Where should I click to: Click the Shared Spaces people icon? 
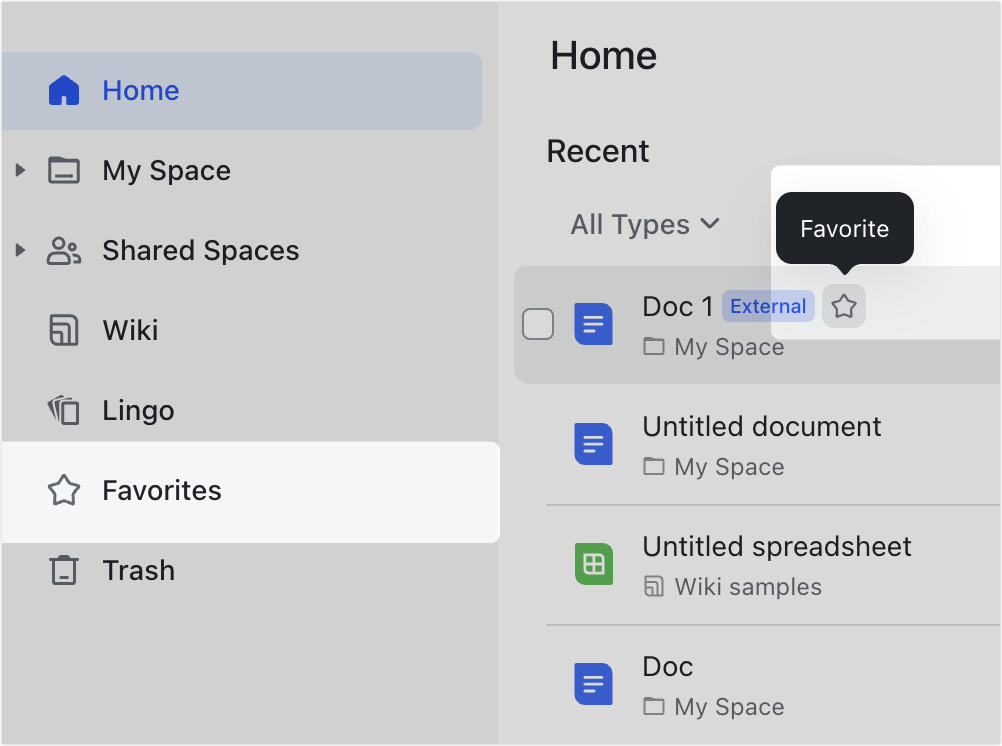[64, 250]
